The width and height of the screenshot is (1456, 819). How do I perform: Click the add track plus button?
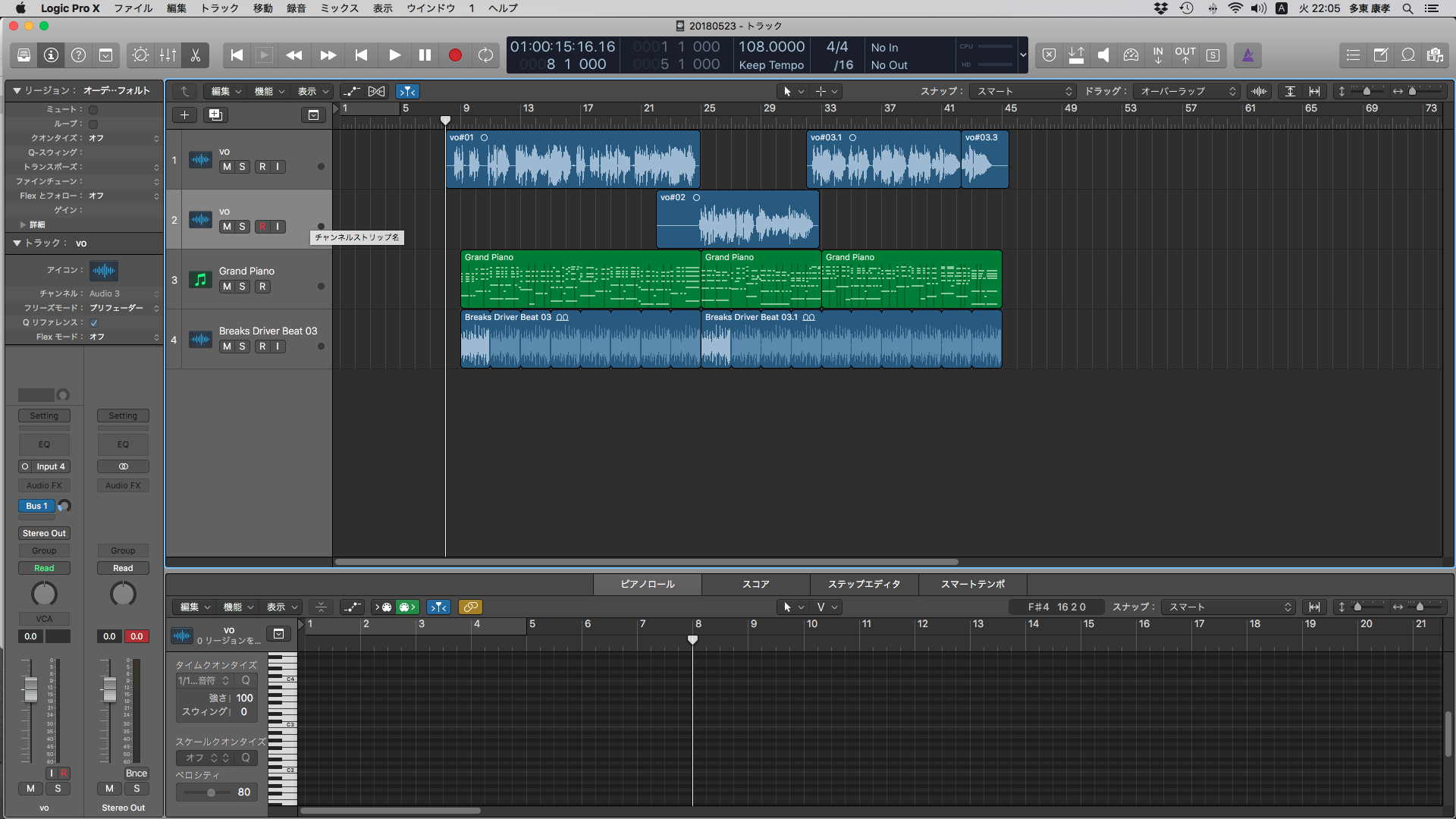click(x=184, y=115)
